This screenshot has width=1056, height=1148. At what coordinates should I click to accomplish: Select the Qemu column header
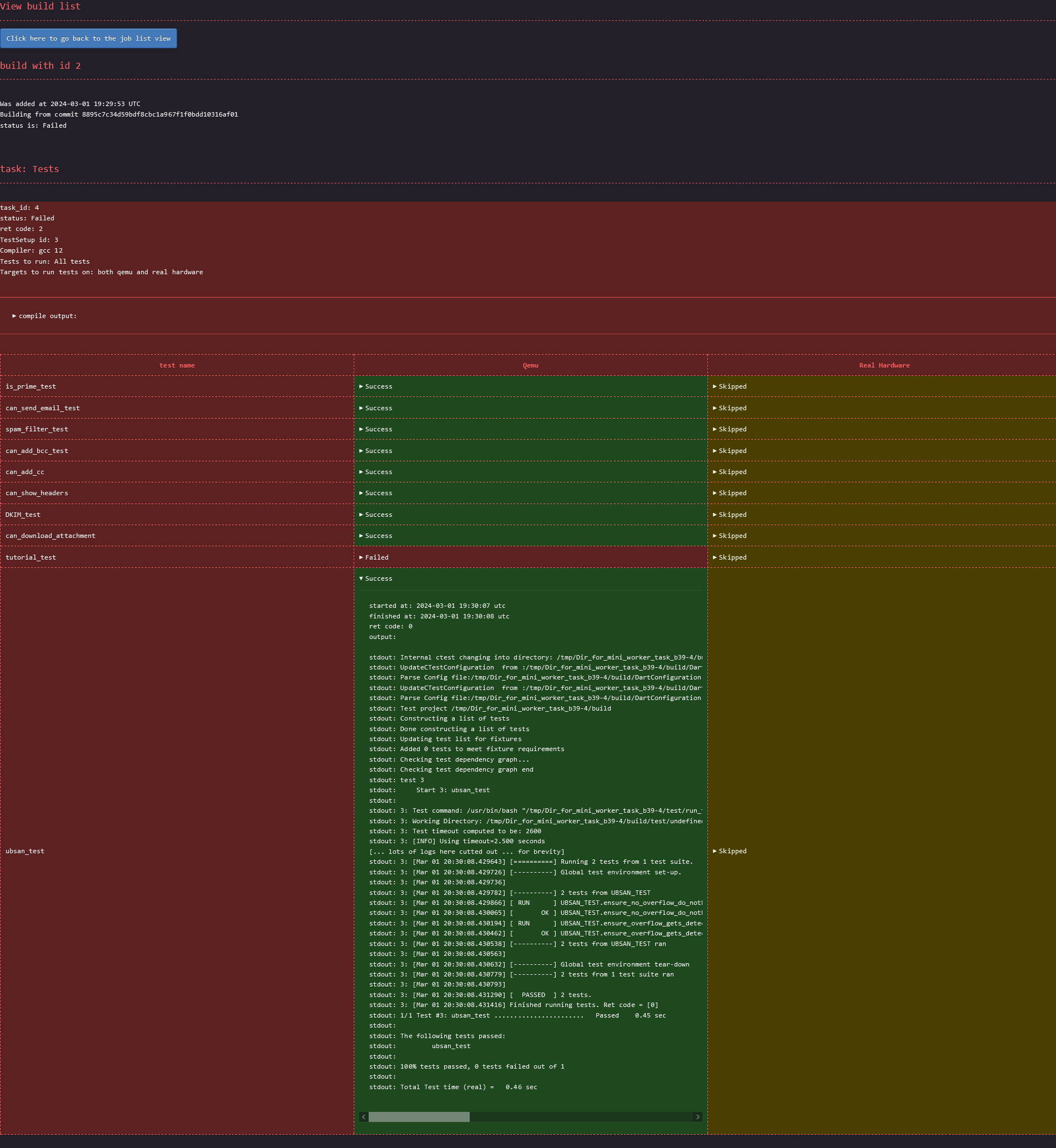tap(530, 365)
